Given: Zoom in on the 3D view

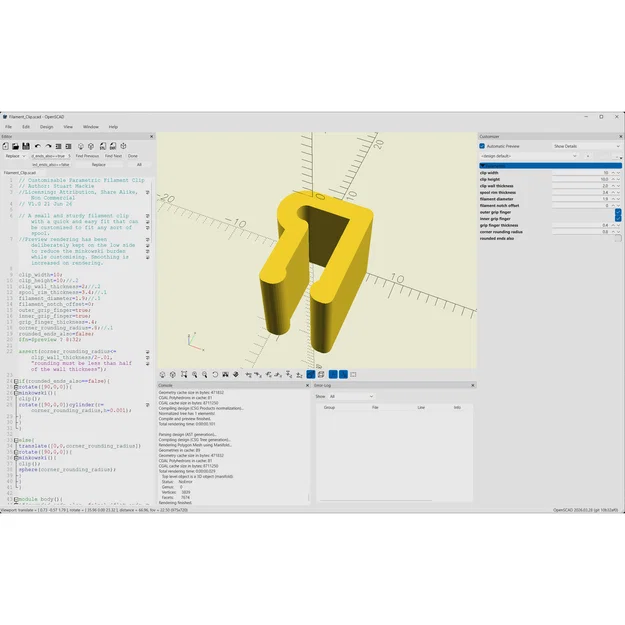Looking at the screenshot, I should (x=195, y=374).
